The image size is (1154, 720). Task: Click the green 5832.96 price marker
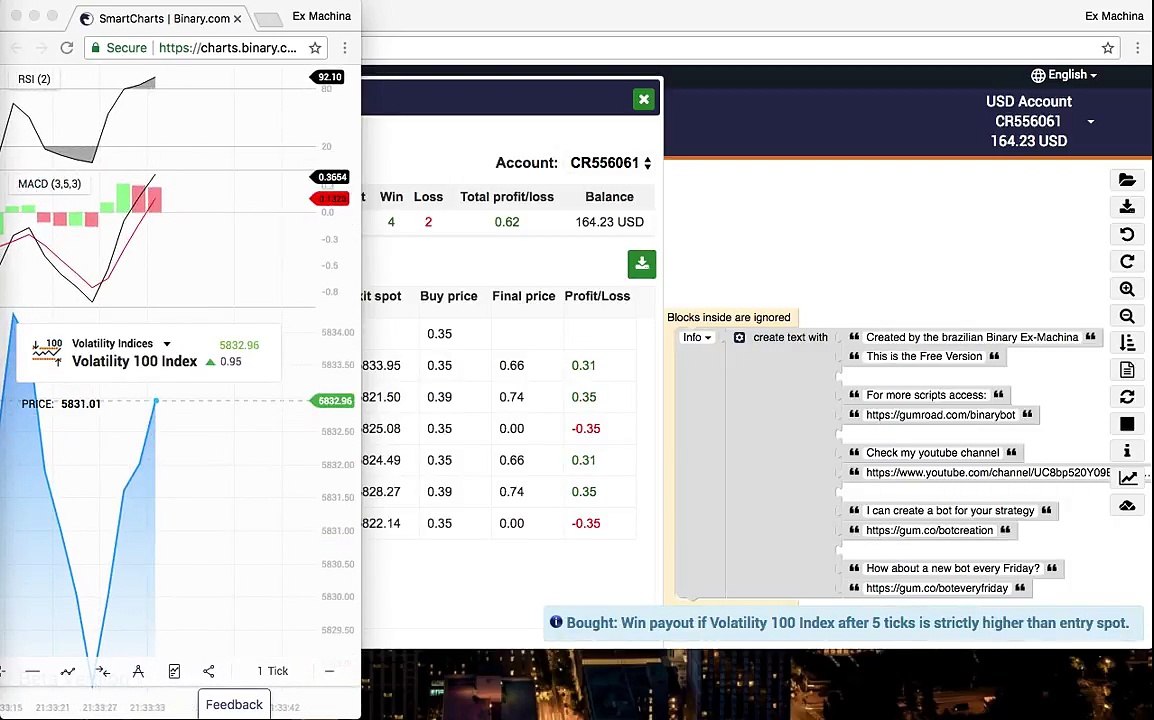click(x=333, y=400)
